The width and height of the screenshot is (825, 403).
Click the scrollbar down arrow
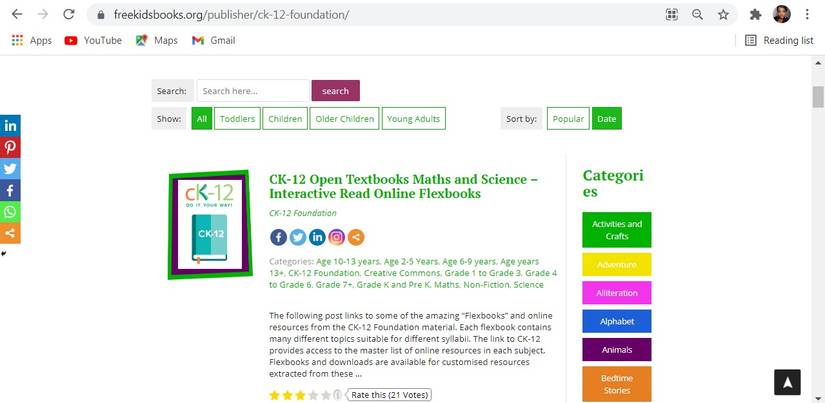pos(818,397)
